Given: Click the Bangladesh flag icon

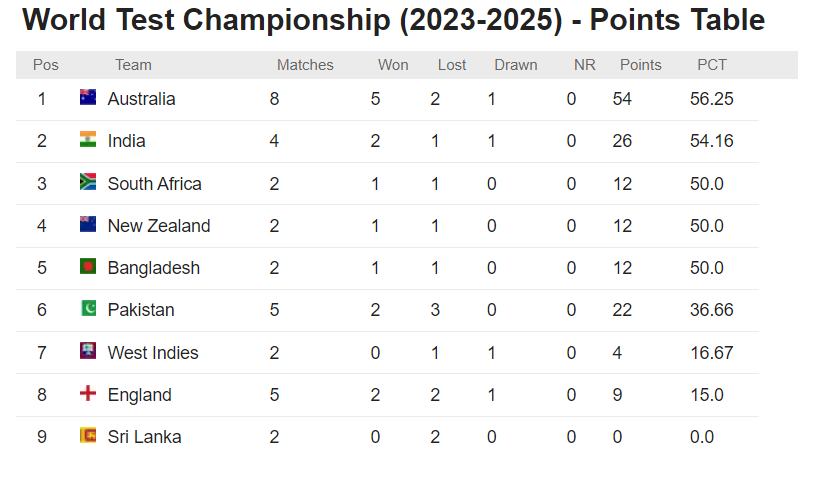Looking at the screenshot, I should pyautogui.click(x=88, y=267).
